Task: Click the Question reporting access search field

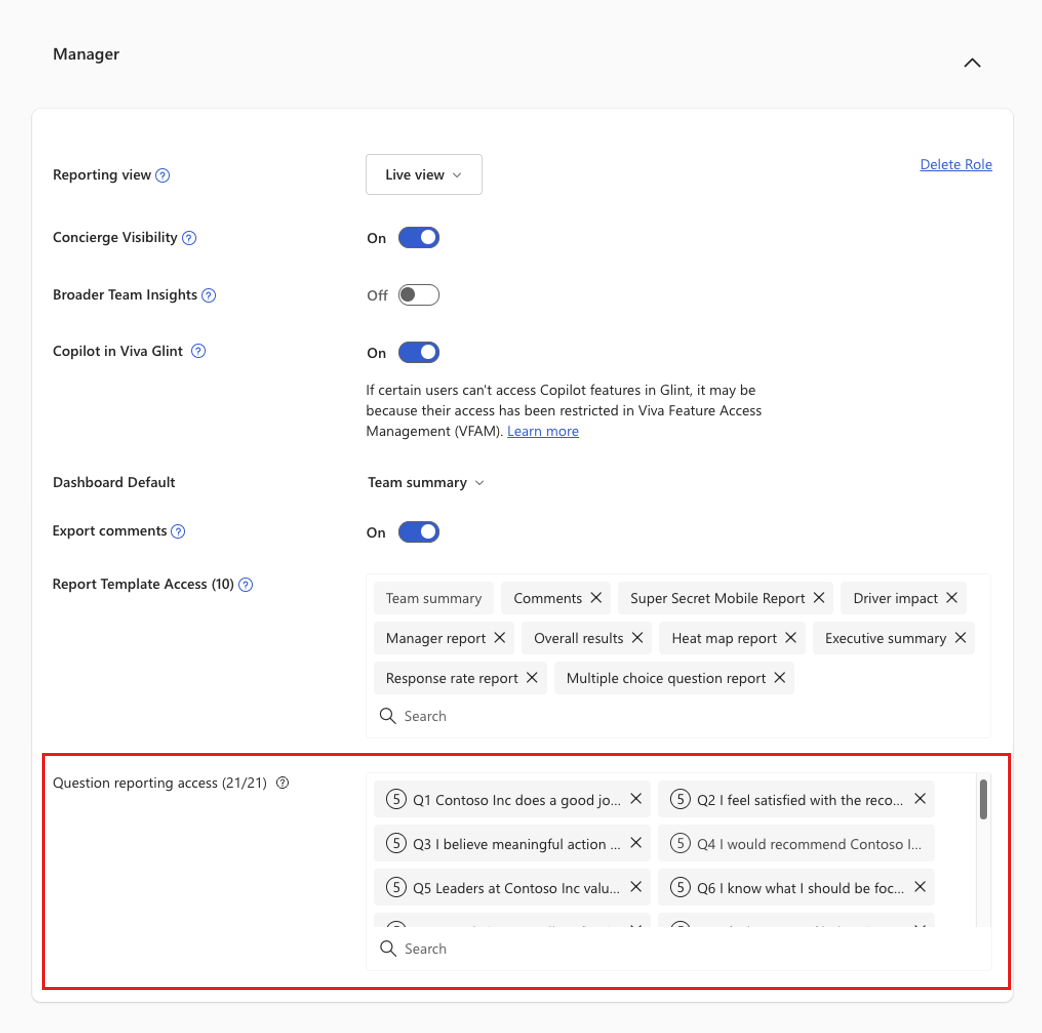Action: [678, 949]
